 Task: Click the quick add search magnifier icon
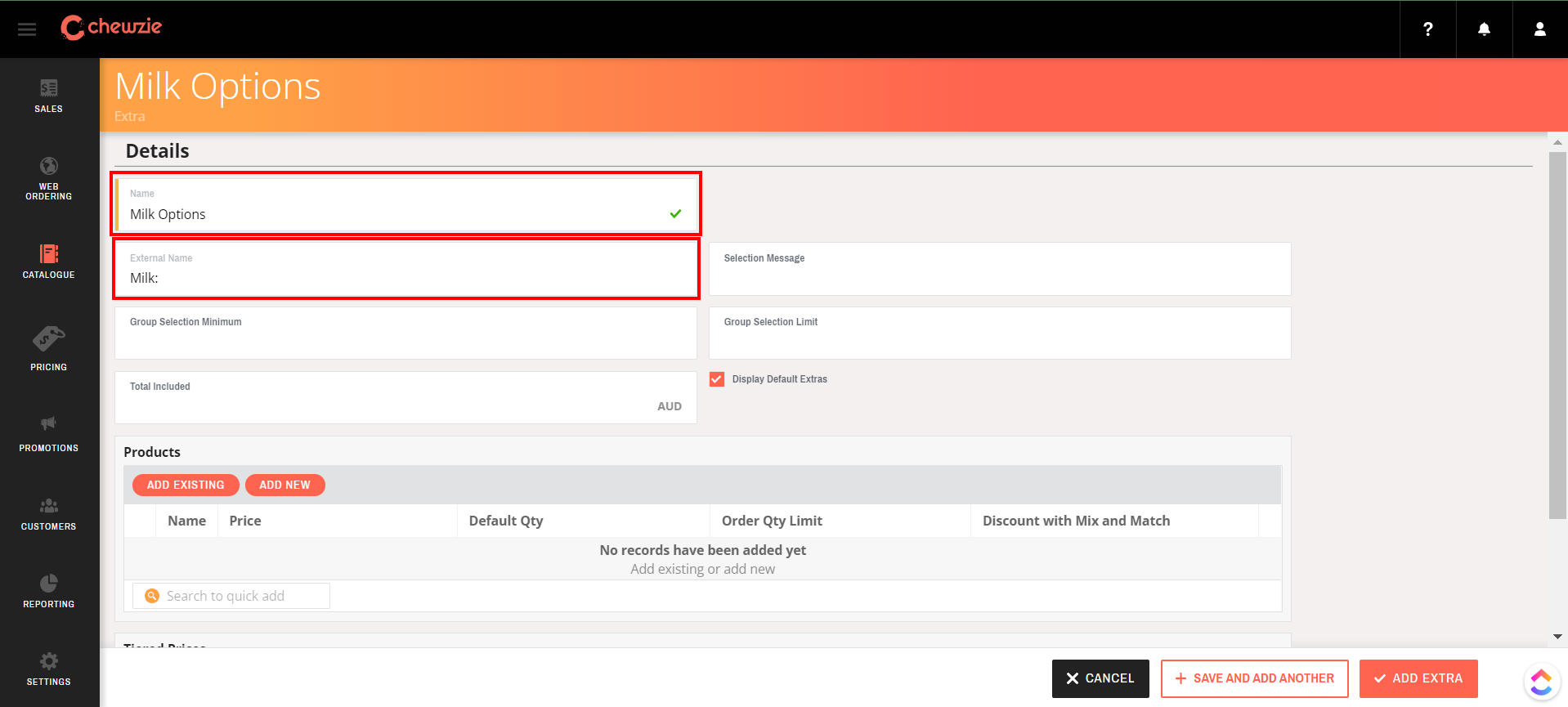[152, 596]
